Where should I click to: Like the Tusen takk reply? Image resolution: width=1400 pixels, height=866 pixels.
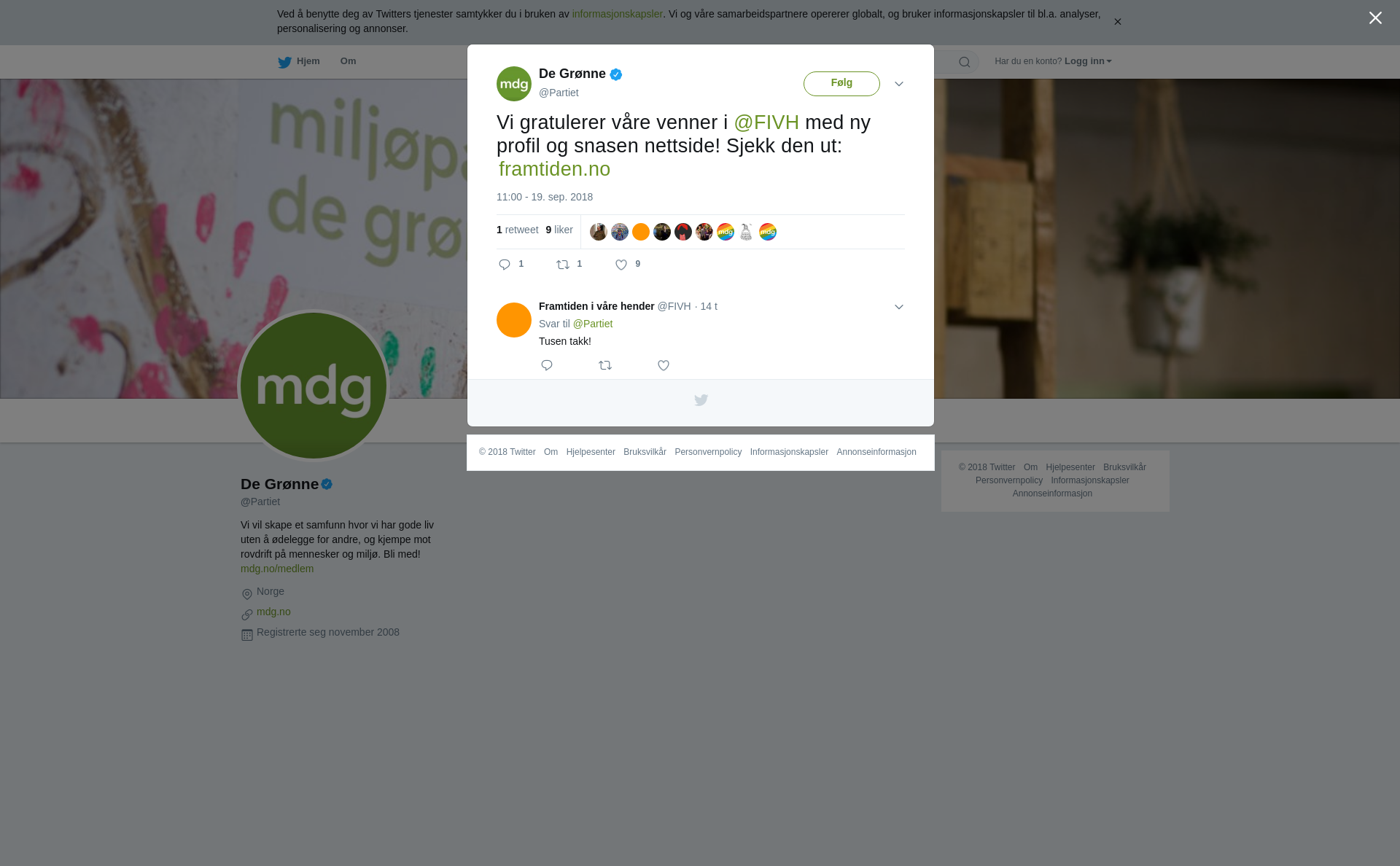664,365
